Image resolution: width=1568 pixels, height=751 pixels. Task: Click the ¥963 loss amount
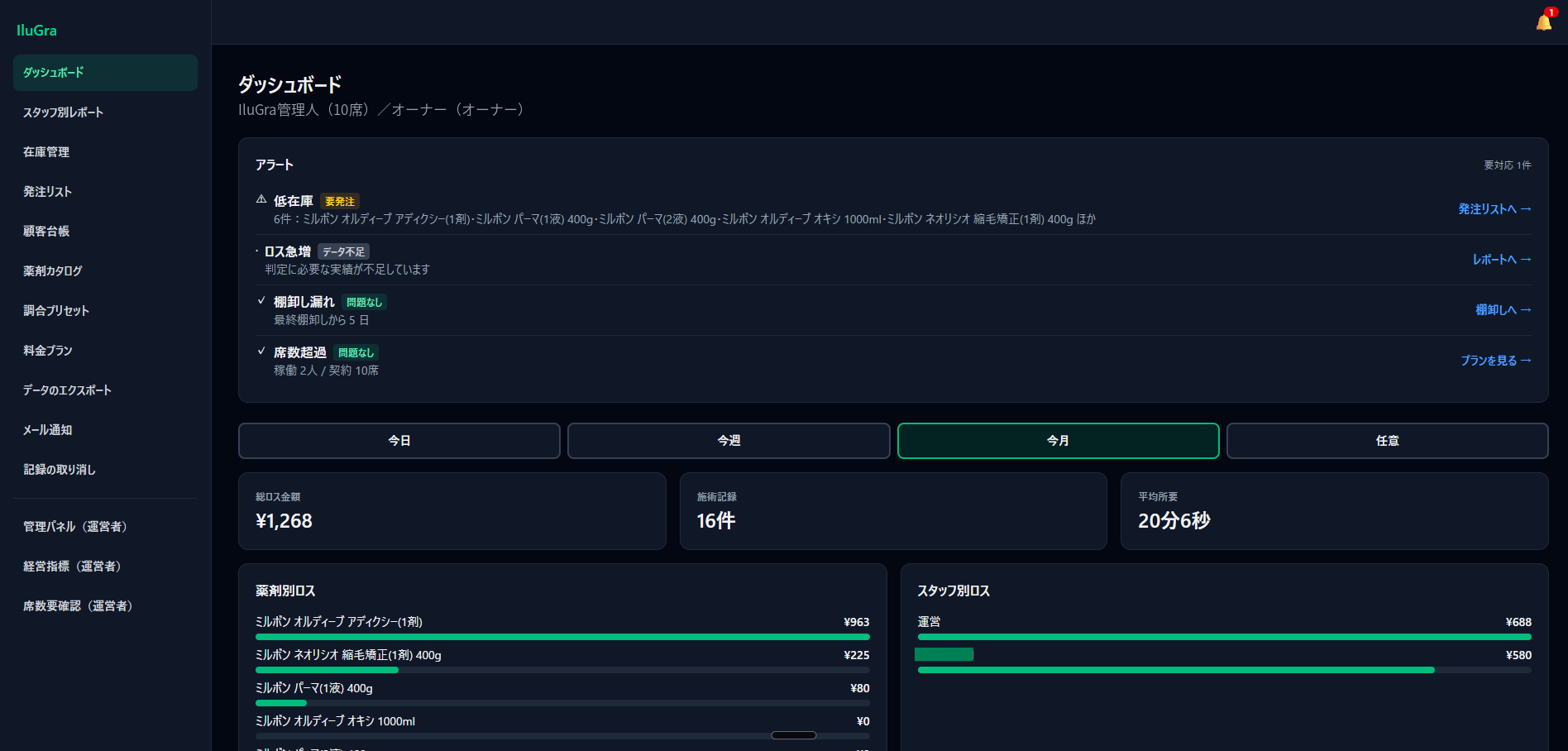click(x=857, y=622)
